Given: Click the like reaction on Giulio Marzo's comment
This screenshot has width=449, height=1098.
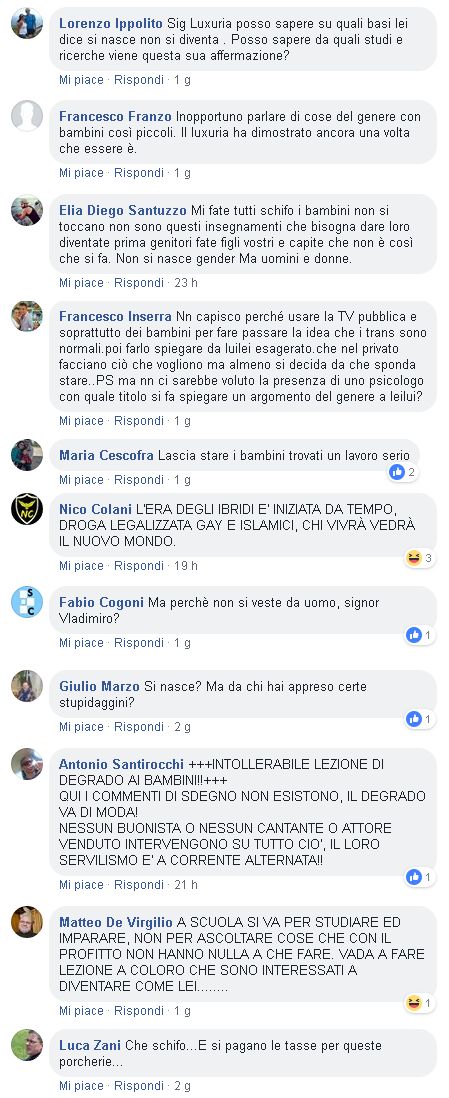Looking at the screenshot, I should click(414, 718).
